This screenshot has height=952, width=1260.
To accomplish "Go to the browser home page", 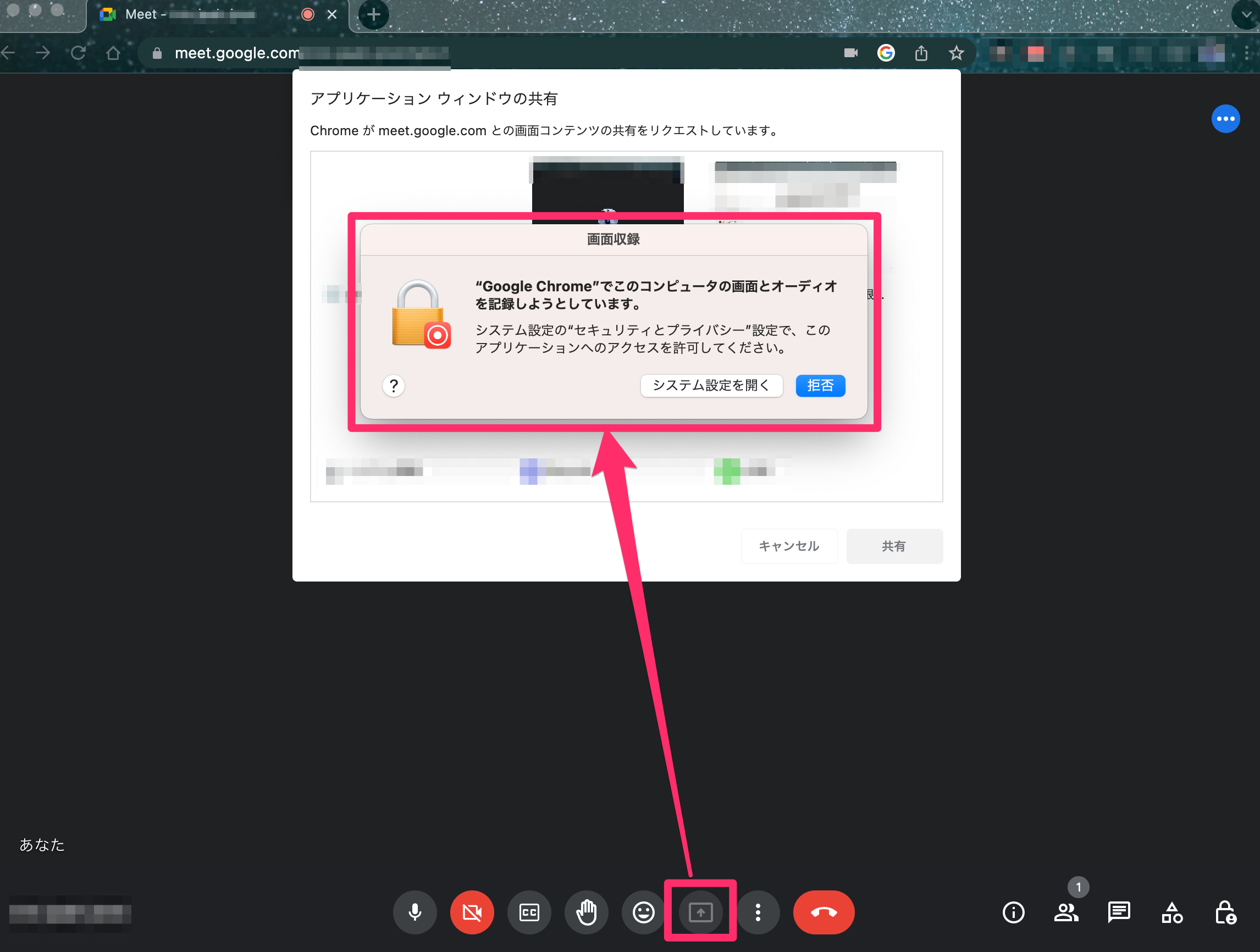I will 113,53.
